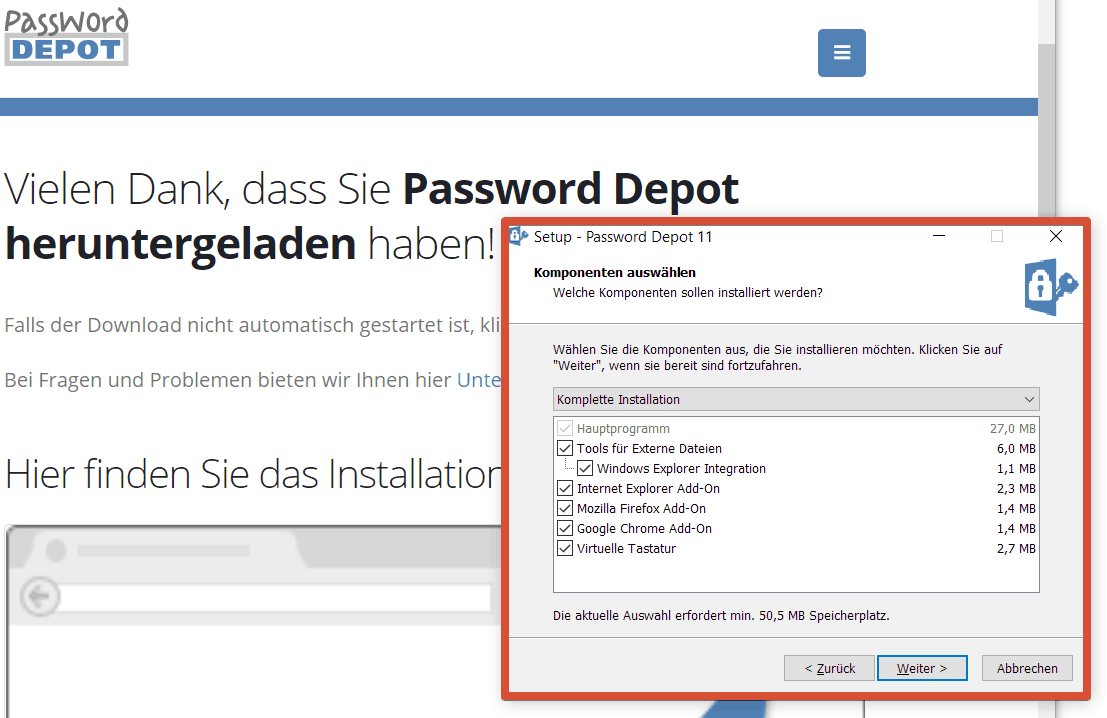Screen dimensions: 1107x718
Task: Open the partially hidden support link after 'Ihnen hier'
Action: [479, 380]
